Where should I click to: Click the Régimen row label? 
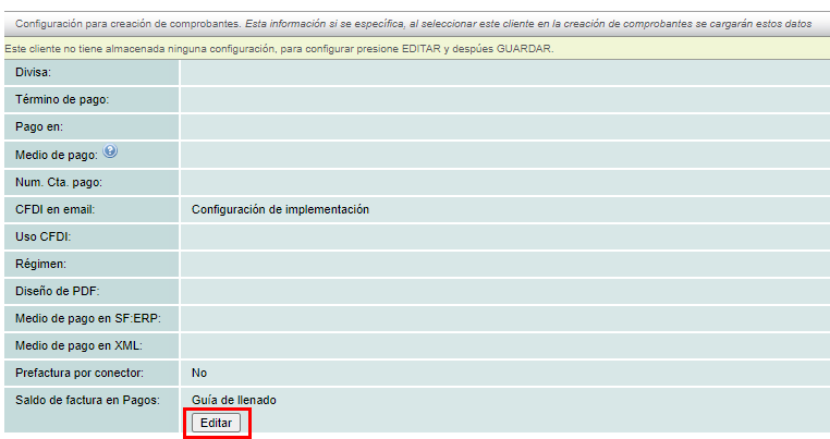pyautogui.click(x=41, y=264)
